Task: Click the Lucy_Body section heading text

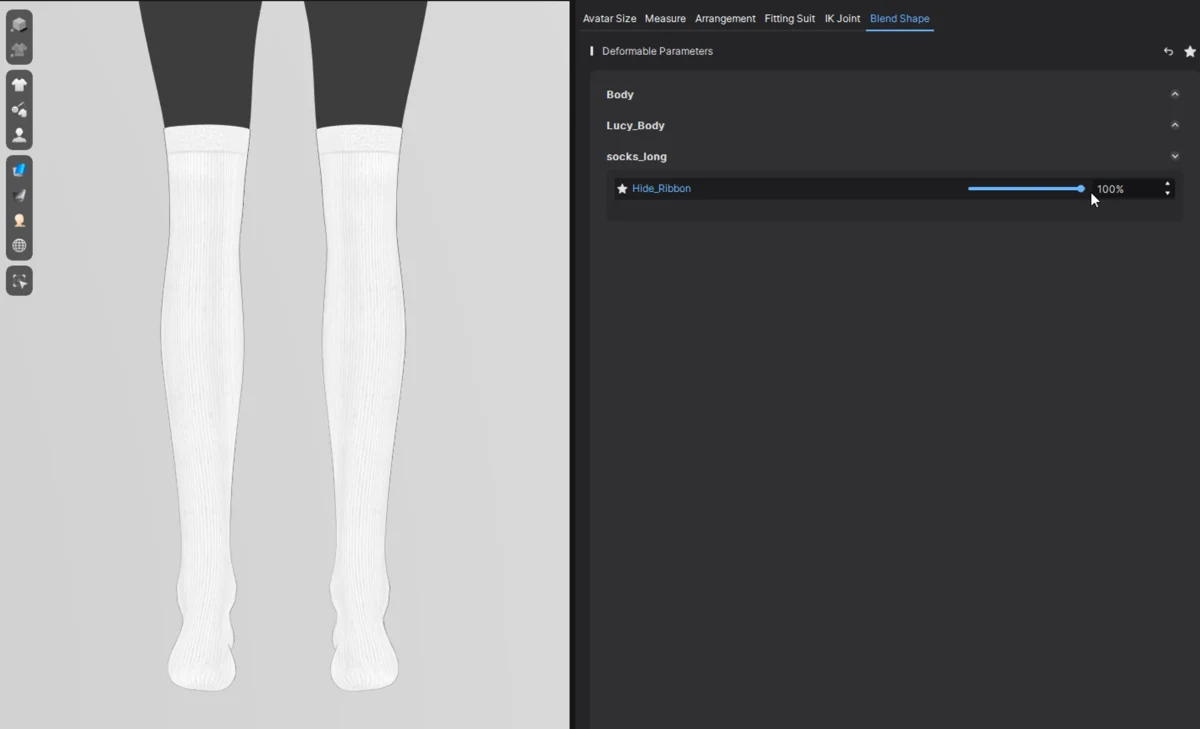Action: [x=635, y=125]
